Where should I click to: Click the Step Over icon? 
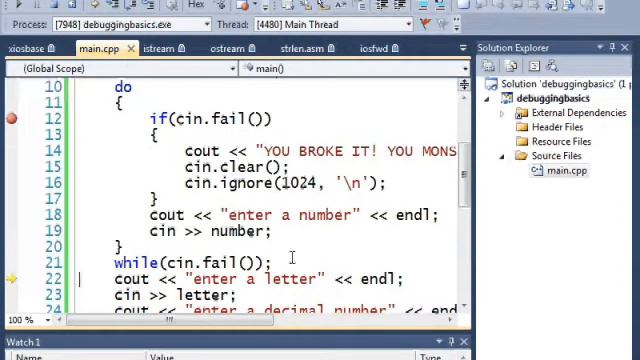pos(131,4)
